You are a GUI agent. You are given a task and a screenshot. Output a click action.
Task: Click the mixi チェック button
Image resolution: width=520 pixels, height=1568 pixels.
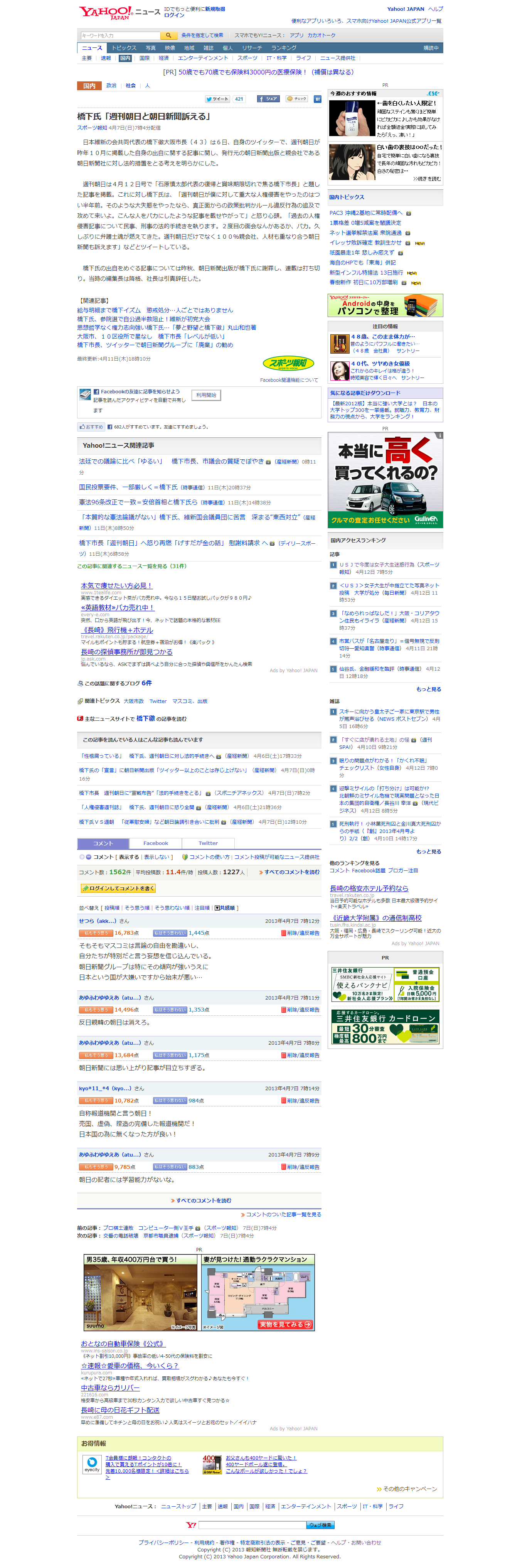[298, 99]
